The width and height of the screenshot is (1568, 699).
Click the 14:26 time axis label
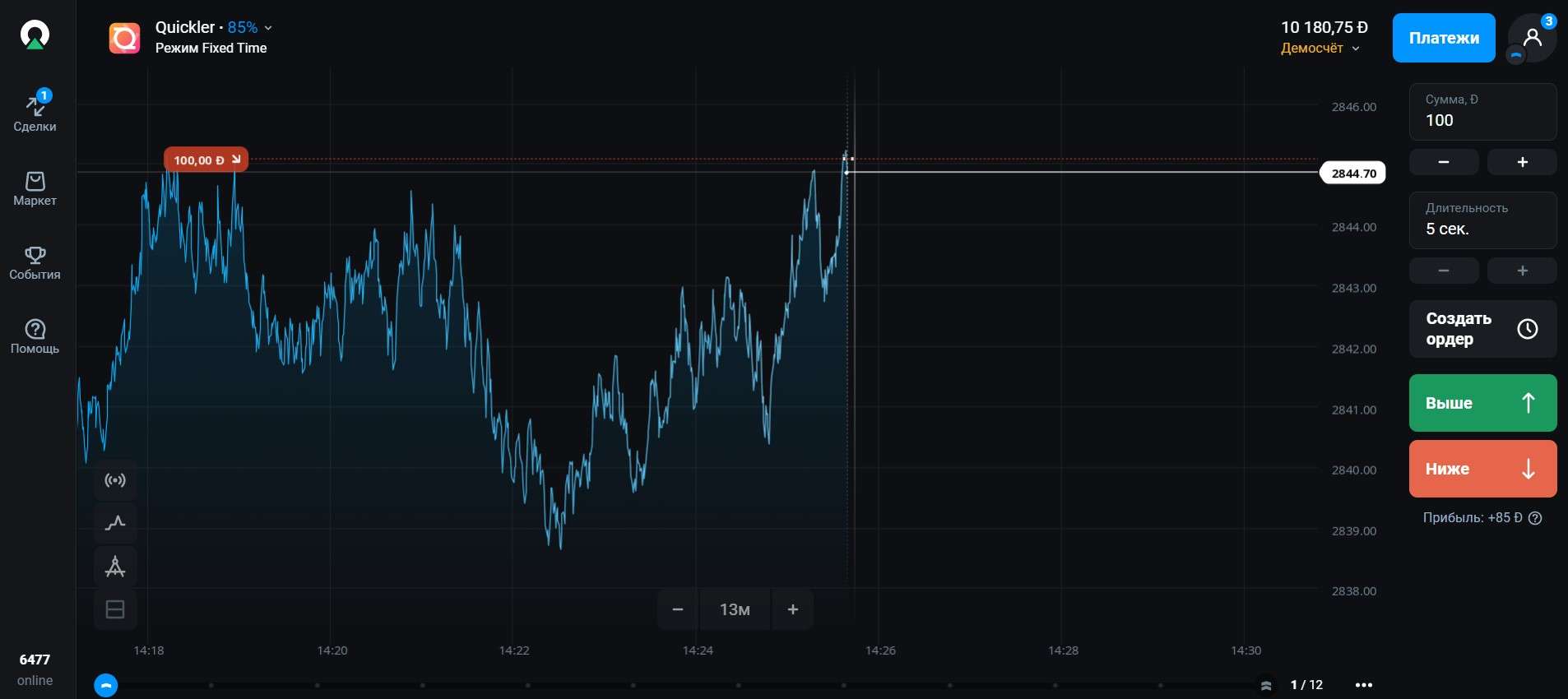880,650
